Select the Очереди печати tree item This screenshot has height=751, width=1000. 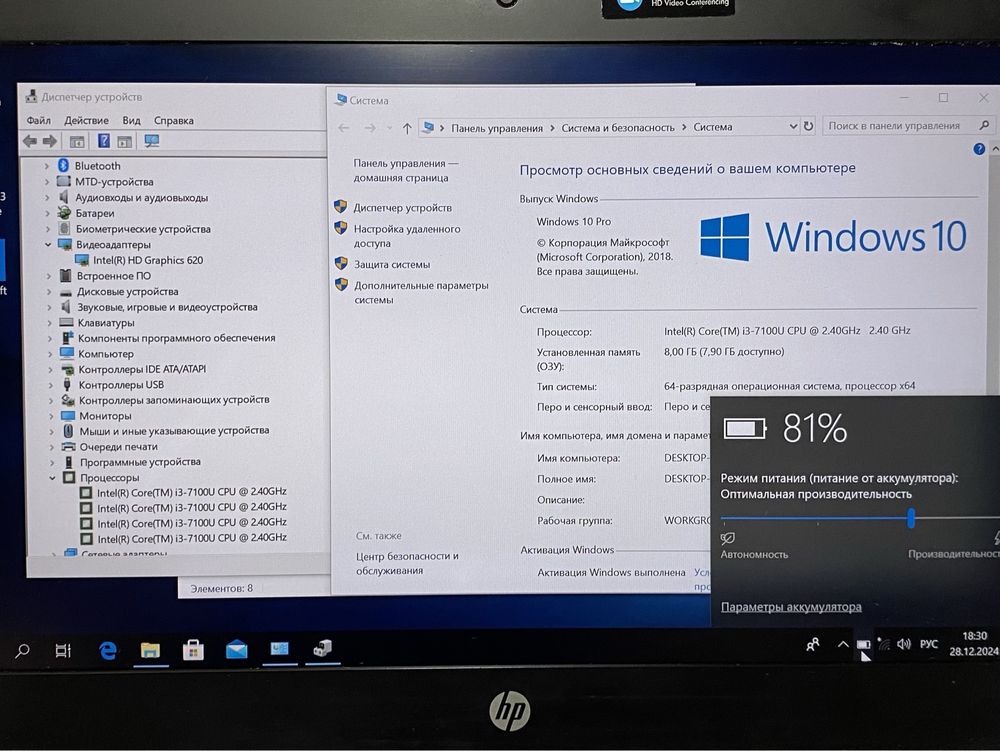(x=119, y=447)
